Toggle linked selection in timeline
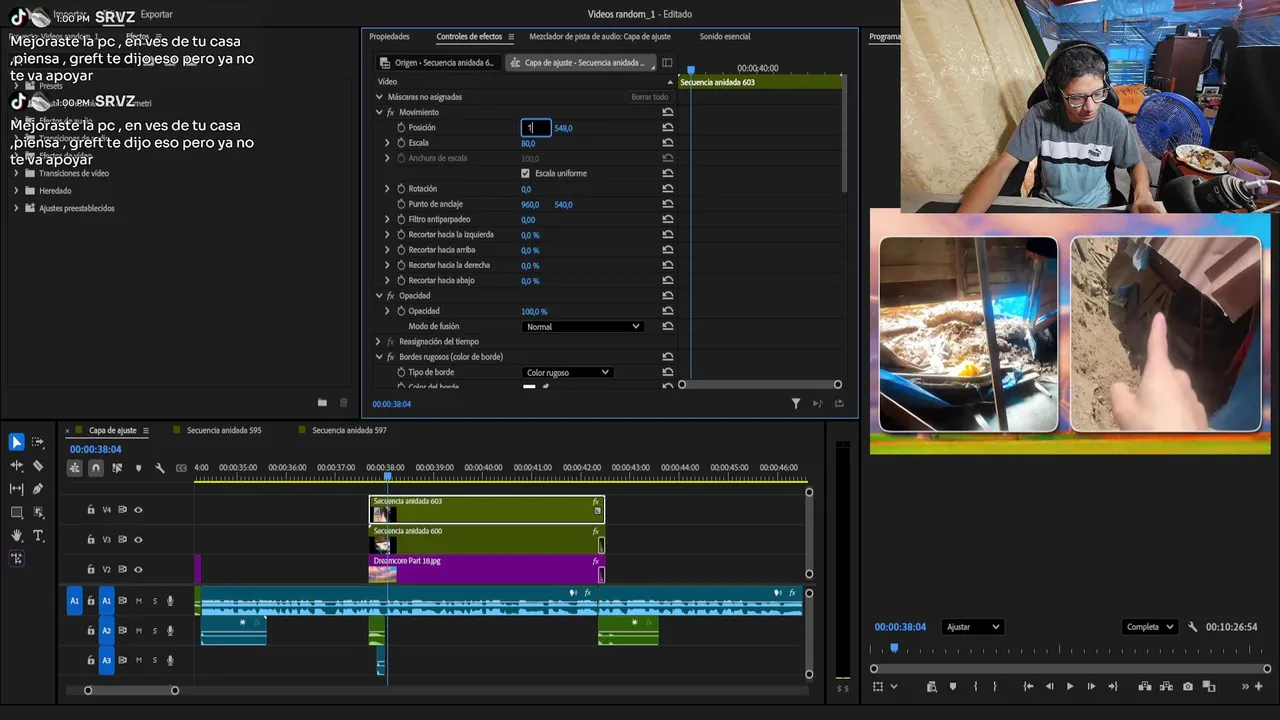The image size is (1280, 720). 117,468
